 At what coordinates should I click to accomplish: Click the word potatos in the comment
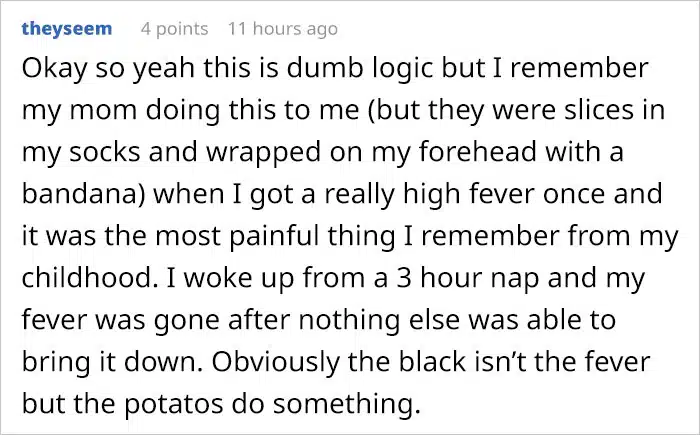173,405
